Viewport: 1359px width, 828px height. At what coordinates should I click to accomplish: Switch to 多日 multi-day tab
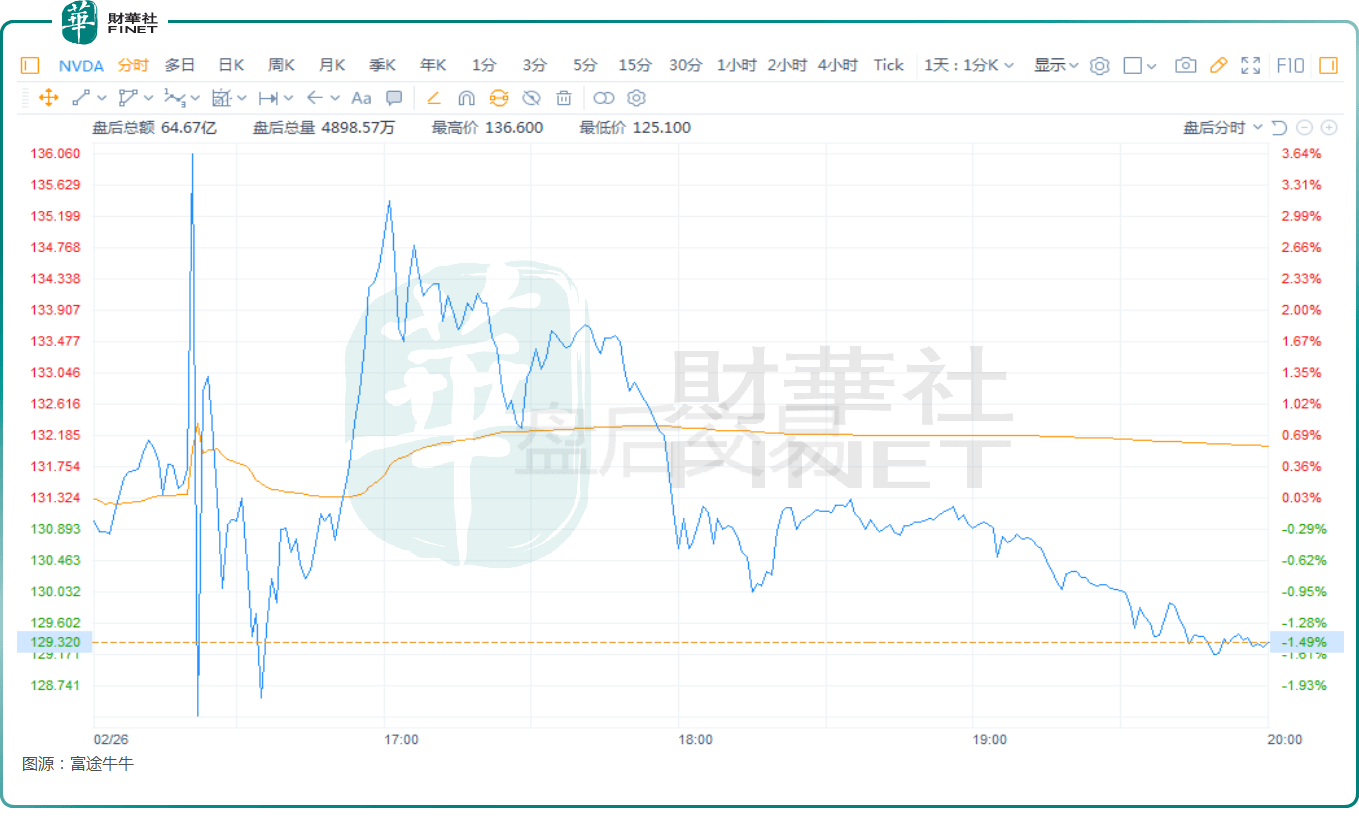point(180,65)
